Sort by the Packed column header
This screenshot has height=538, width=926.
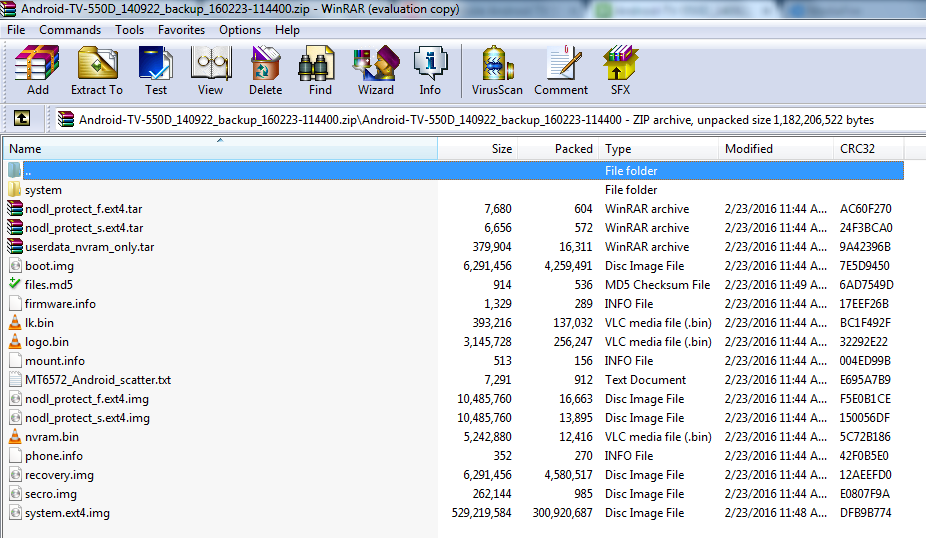(559, 149)
